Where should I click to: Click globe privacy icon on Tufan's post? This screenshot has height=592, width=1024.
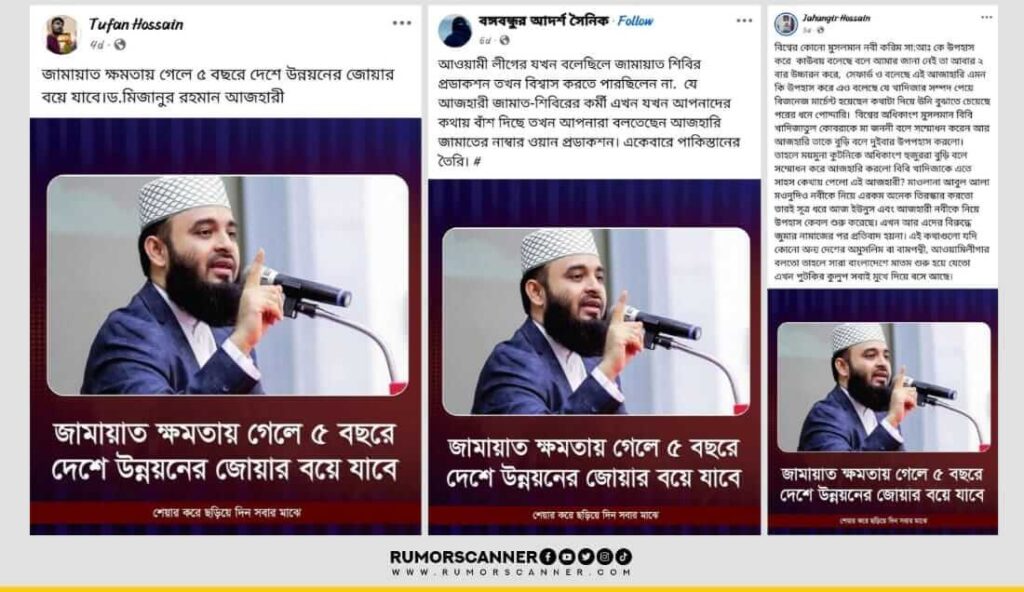pyautogui.click(x=120, y=44)
